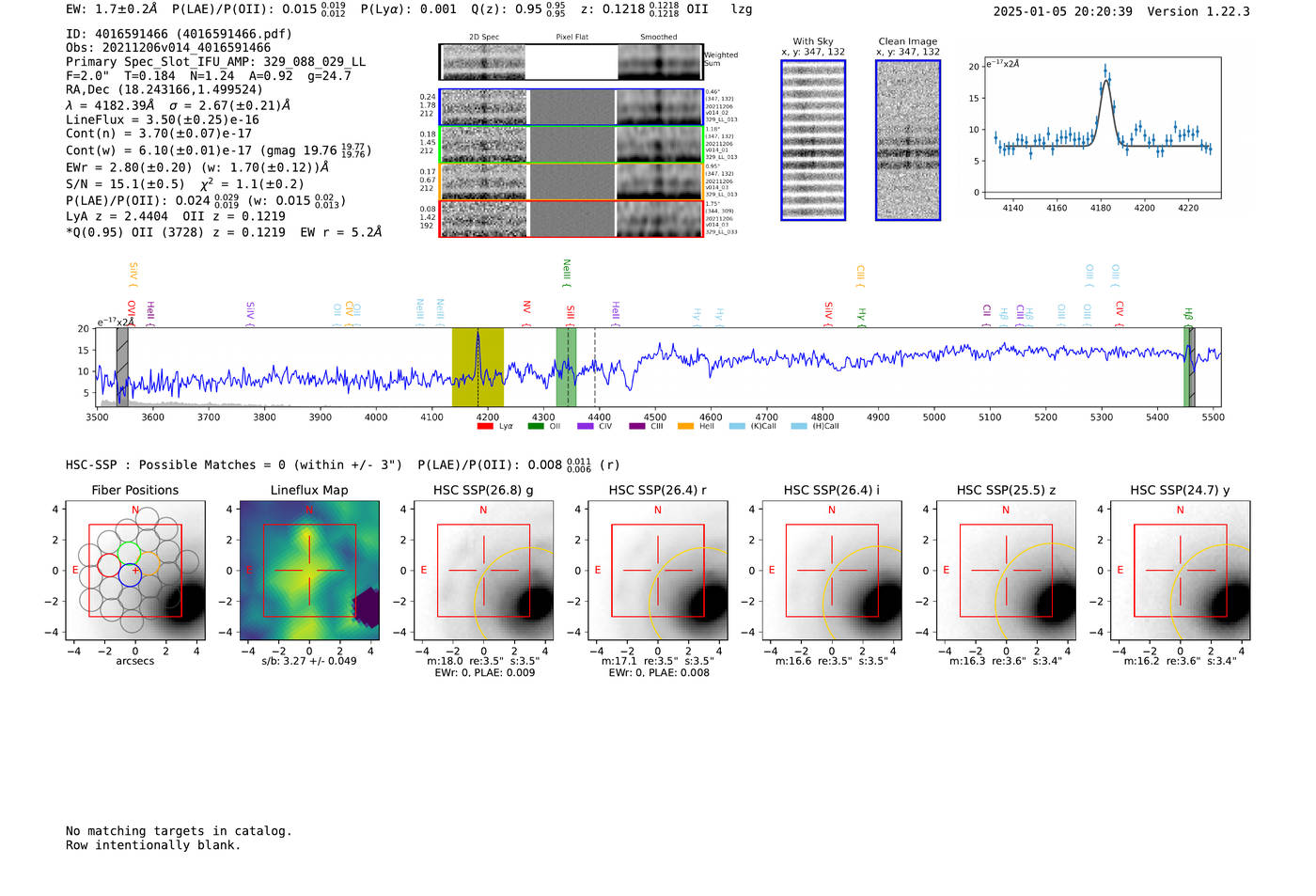Image resolution: width=1316 pixels, height=896 pixels.
Task: Click the orange CIII label above spectrum
Action: click(x=859, y=275)
